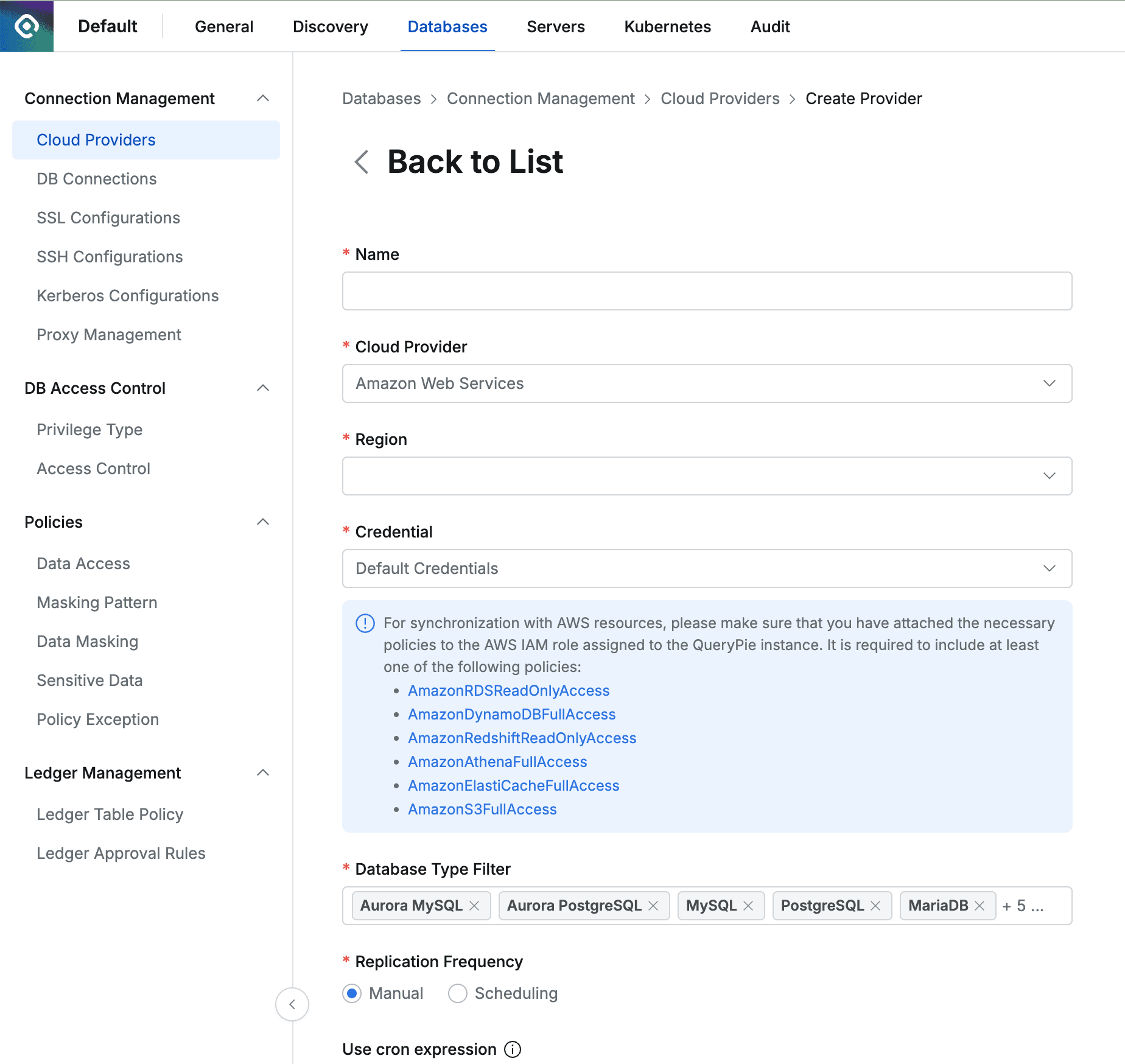Viewport: 1125px width, 1064px height.
Task: Select SSL Configurations in the sidebar
Action: [108, 217]
